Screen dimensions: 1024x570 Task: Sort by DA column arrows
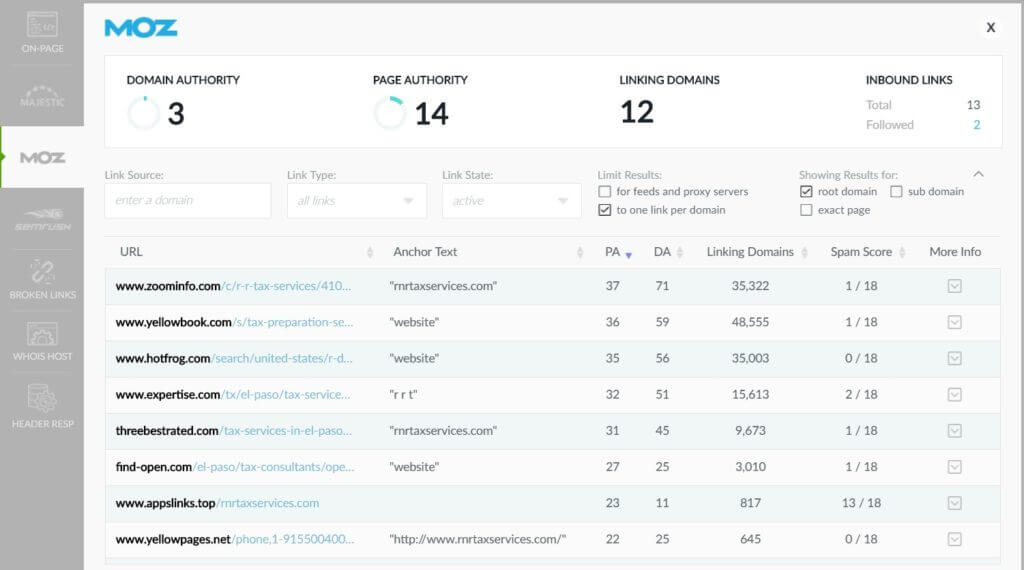[x=680, y=253]
